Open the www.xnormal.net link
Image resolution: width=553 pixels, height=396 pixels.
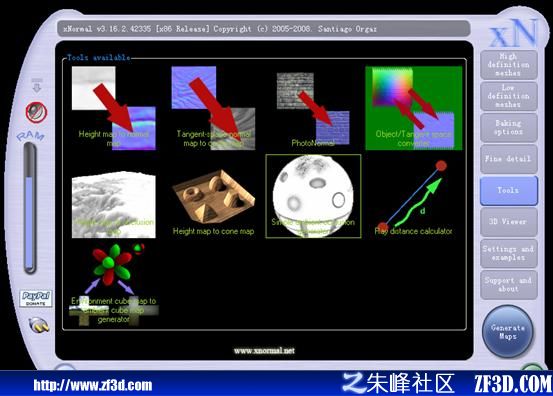pyautogui.click(x=264, y=351)
